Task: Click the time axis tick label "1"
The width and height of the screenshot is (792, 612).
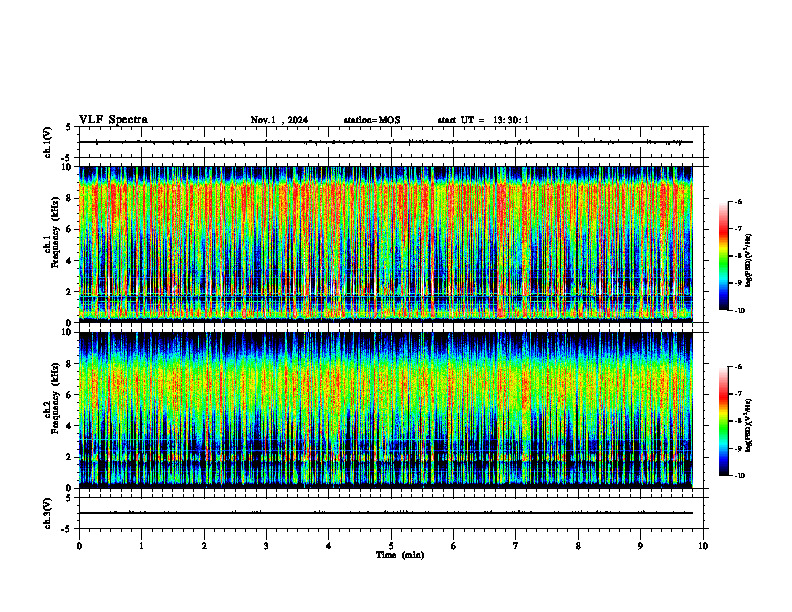Action: coord(141,546)
